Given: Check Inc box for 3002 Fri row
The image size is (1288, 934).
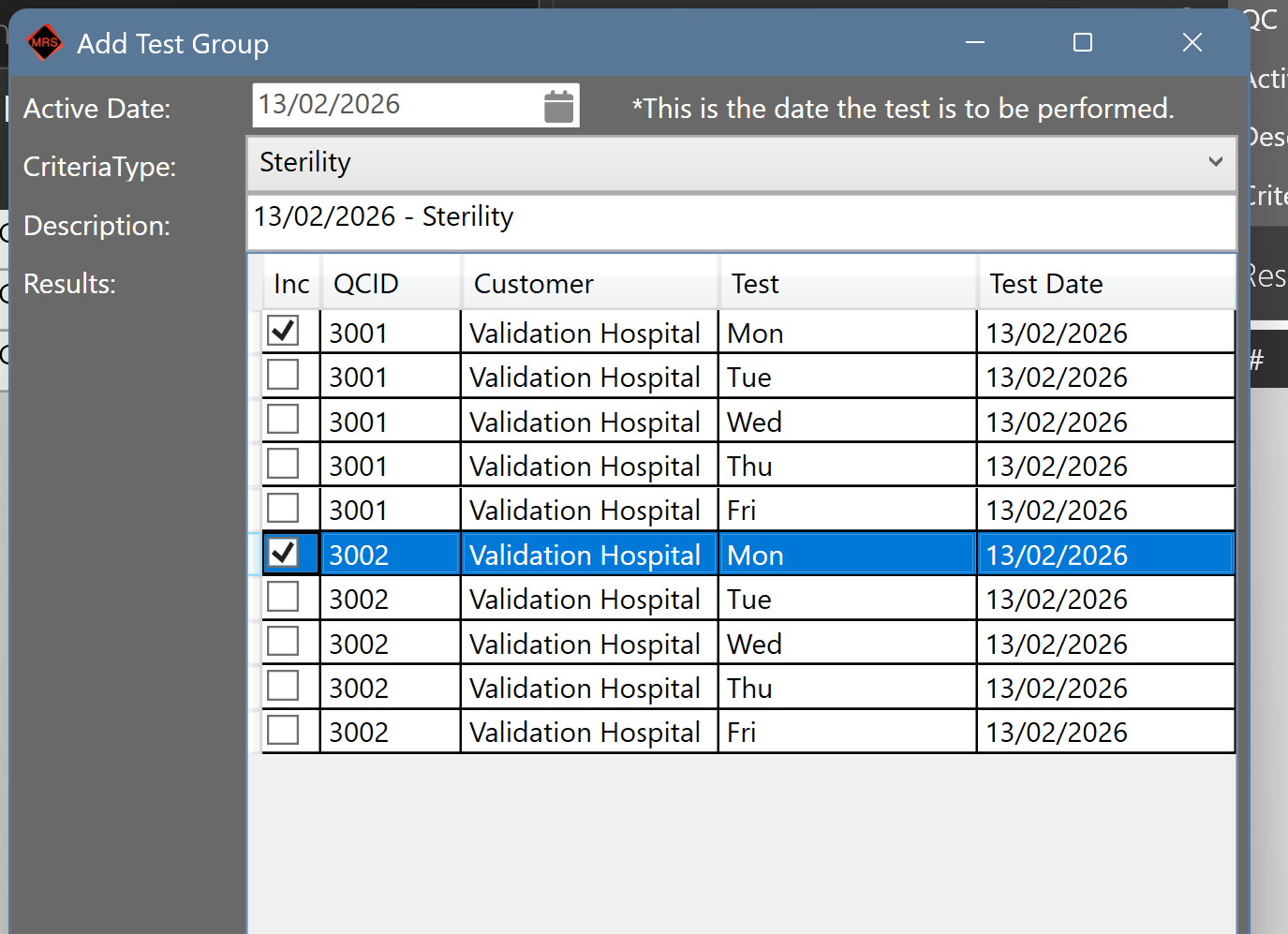Looking at the screenshot, I should pyautogui.click(x=283, y=730).
